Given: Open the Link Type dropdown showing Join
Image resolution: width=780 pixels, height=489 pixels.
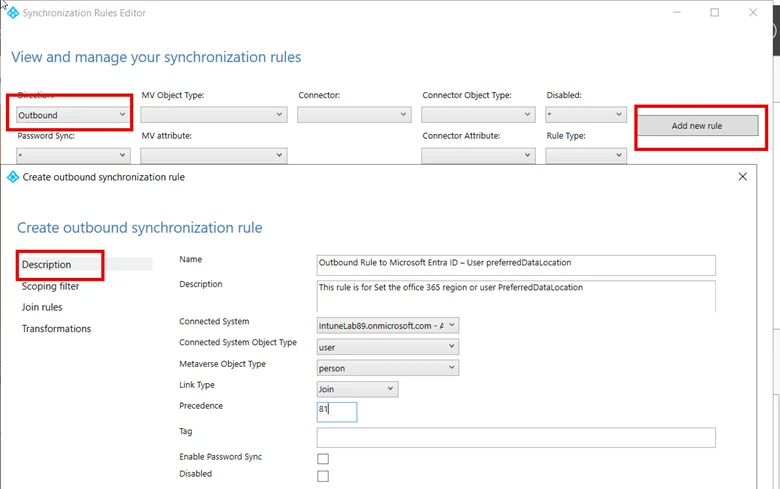Looking at the screenshot, I should click(357, 389).
